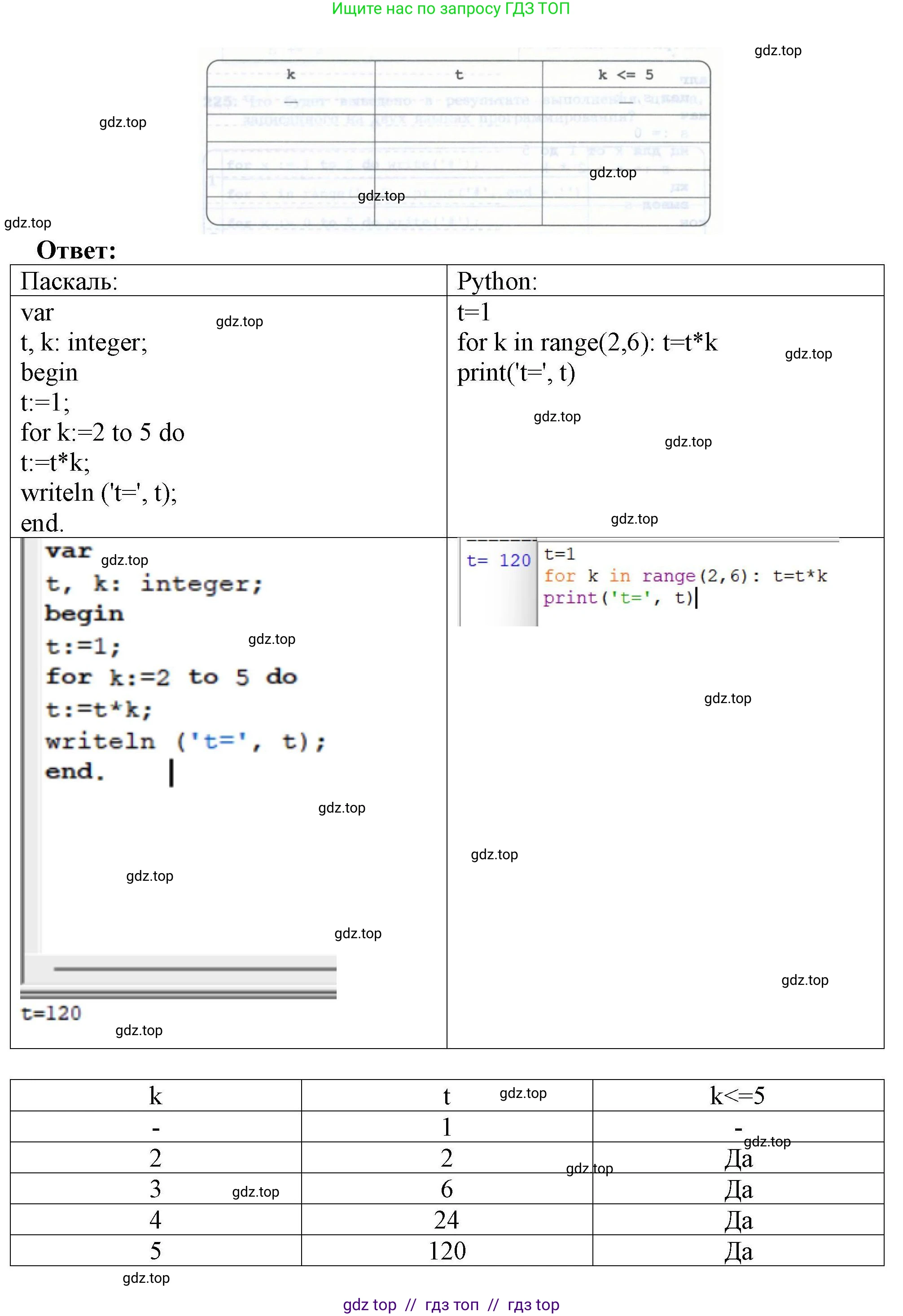This screenshot has width=903, height=1316.
Task: Click the cell with value 120 in table
Action: (x=447, y=1251)
